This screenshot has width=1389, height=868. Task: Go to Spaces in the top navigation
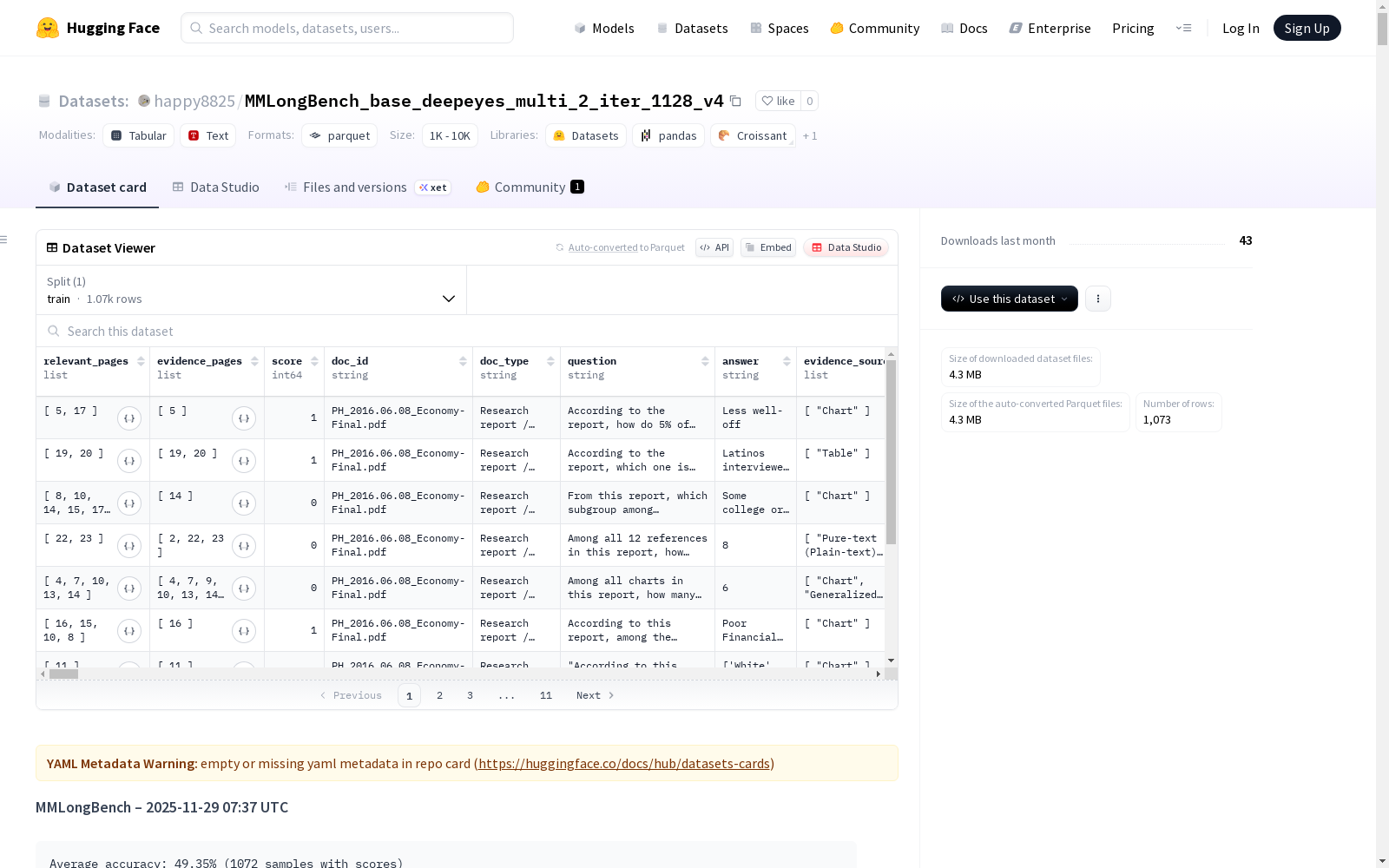pyautogui.click(x=780, y=28)
